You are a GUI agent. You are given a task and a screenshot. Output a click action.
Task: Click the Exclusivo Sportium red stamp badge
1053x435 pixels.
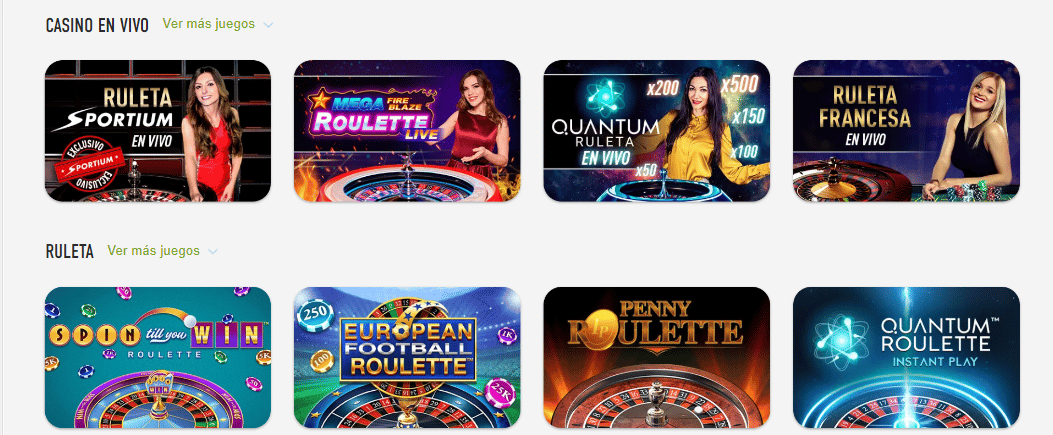tap(91, 165)
